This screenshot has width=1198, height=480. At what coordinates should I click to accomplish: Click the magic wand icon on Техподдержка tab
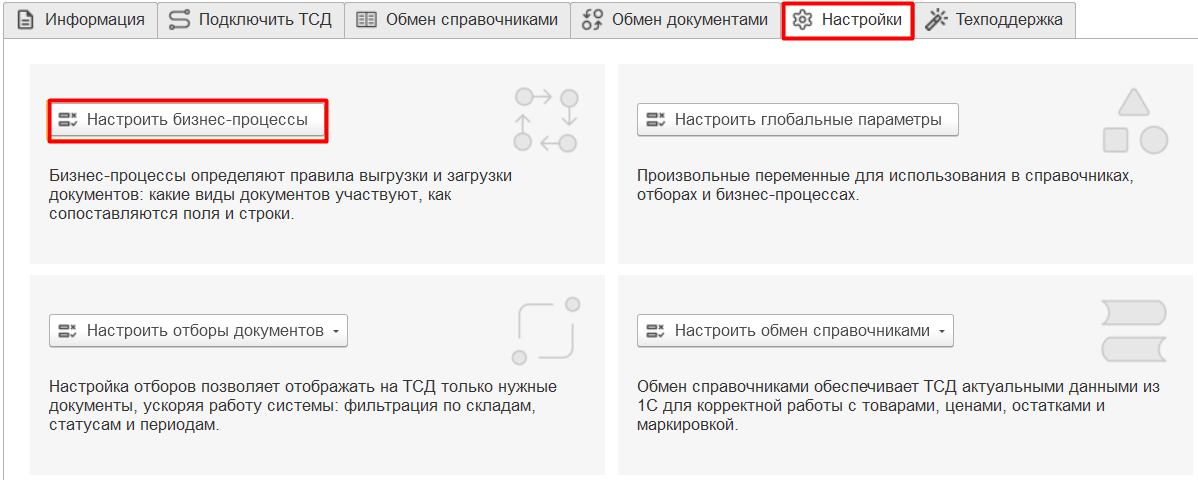click(936, 20)
